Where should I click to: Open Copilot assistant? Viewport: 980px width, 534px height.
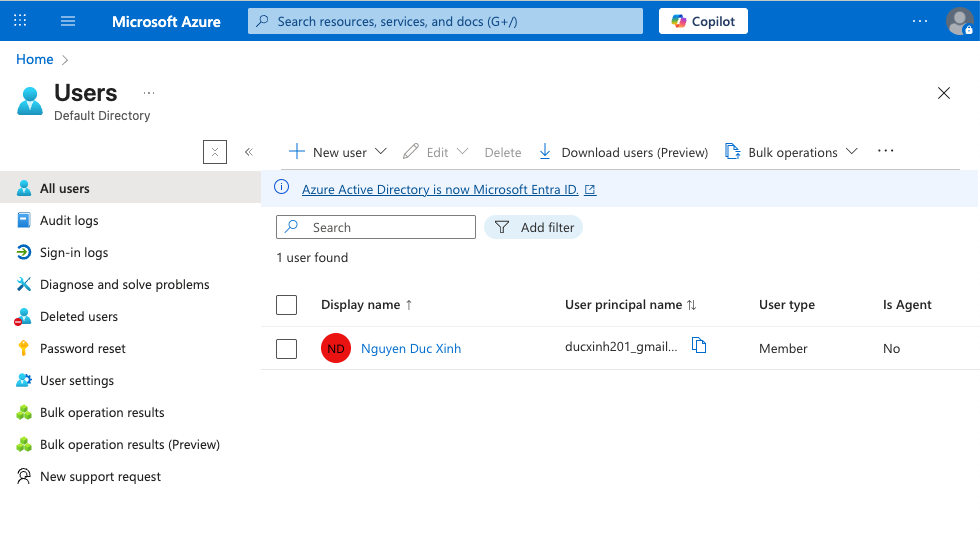pyautogui.click(x=703, y=21)
